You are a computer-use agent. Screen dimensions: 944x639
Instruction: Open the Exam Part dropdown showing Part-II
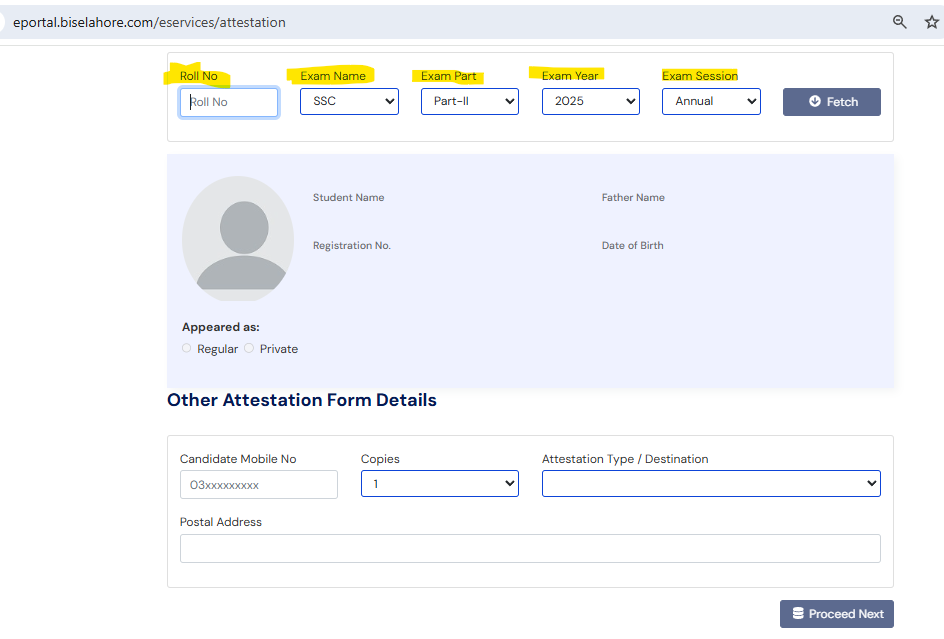470,101
